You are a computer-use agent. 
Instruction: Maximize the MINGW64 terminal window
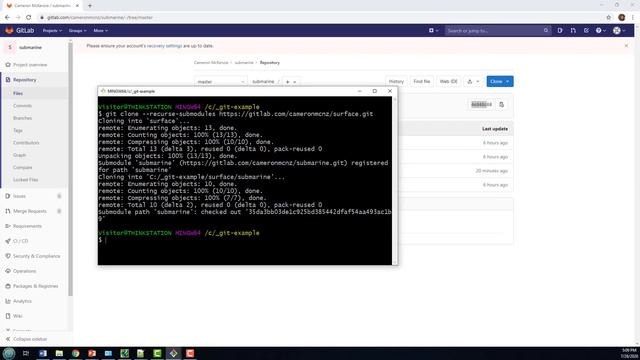click(x=374, y=91)
